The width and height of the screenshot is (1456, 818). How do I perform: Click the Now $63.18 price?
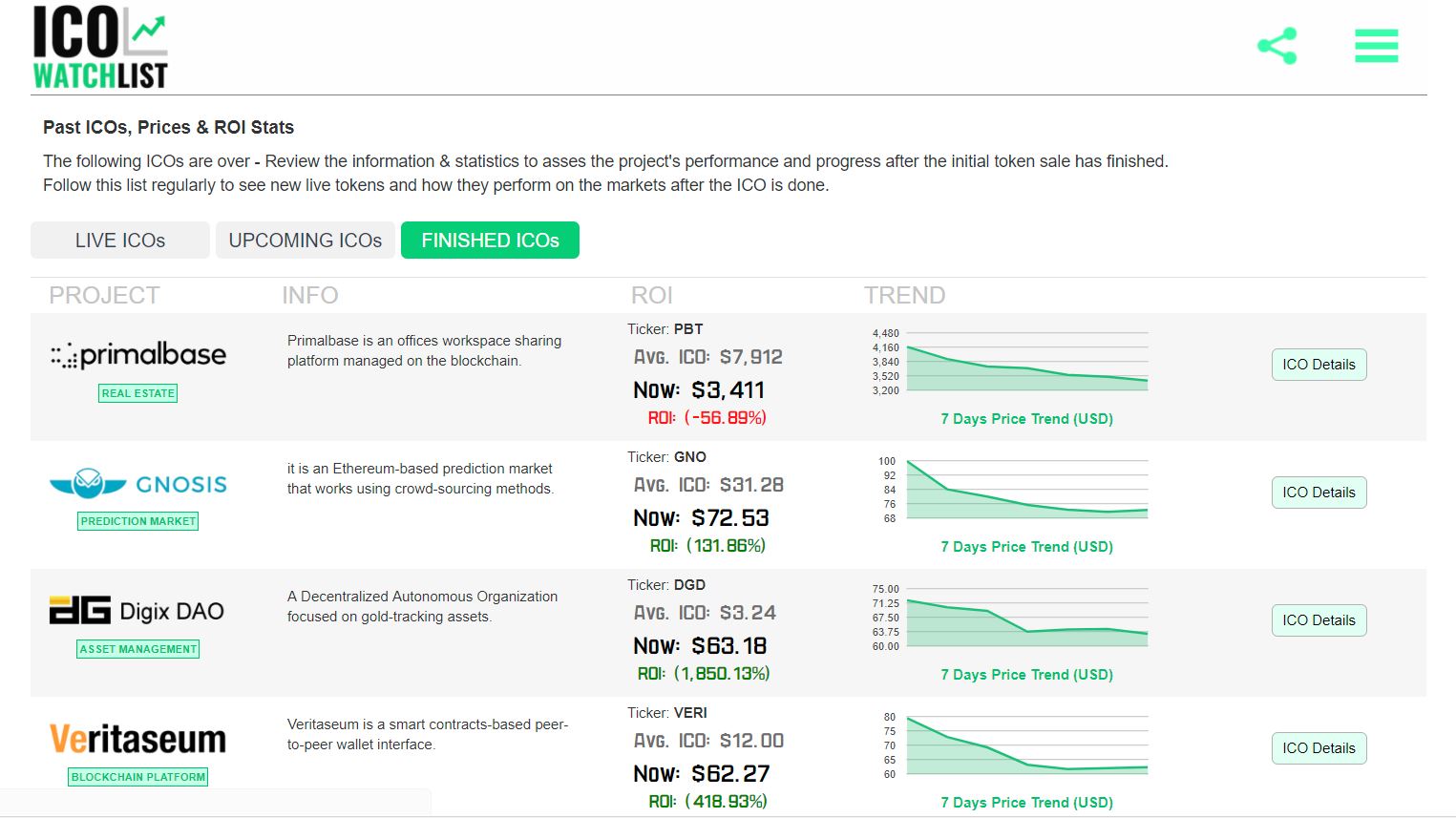[x=700, y=646]
